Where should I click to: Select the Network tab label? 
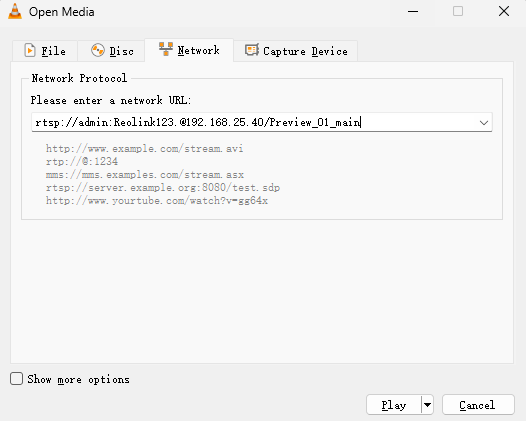tap(198, 50)
